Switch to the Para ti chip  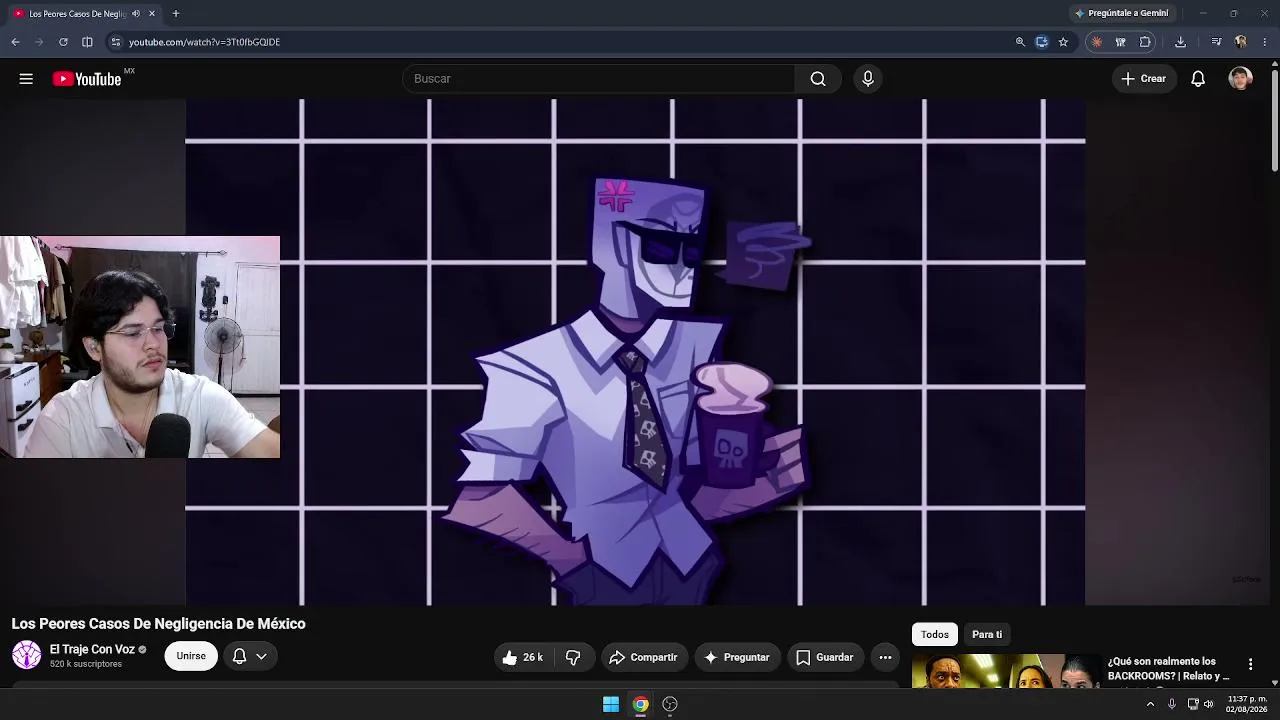tap(987, 634)
